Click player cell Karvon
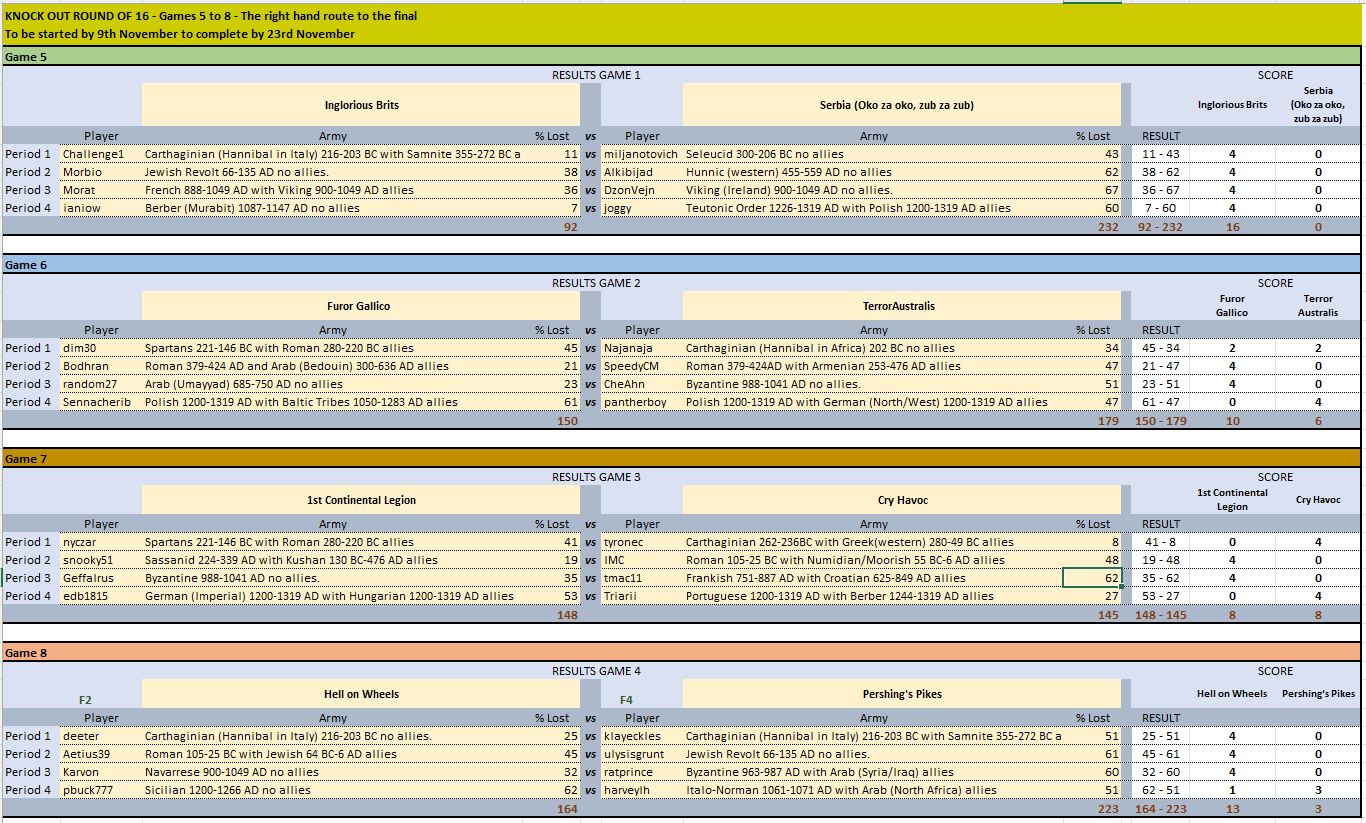This screenshot has width=1366, height=823. pyautogui.click(x=101, y=772)
